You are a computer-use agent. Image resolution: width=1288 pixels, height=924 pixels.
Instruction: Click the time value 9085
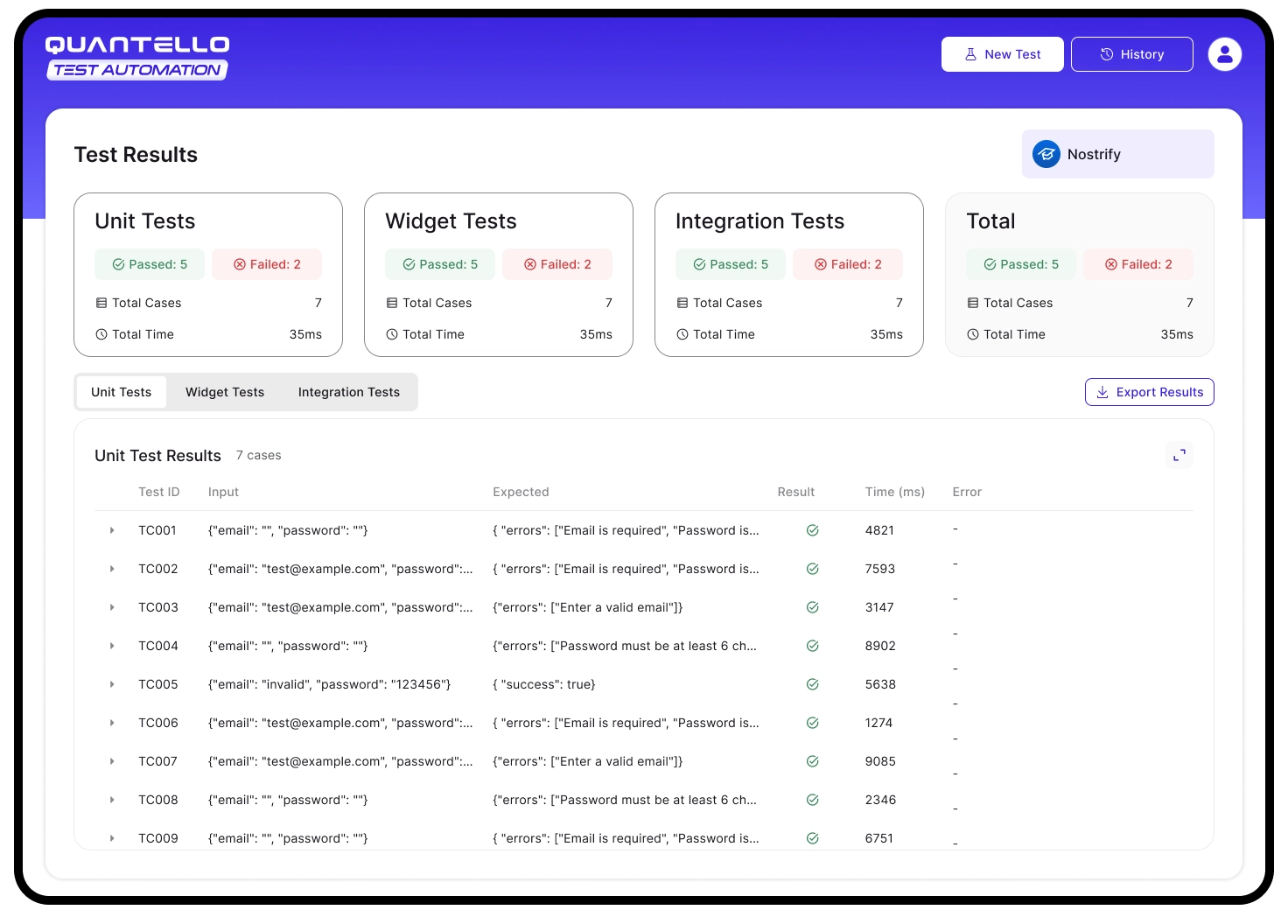(x=880, y=761)
